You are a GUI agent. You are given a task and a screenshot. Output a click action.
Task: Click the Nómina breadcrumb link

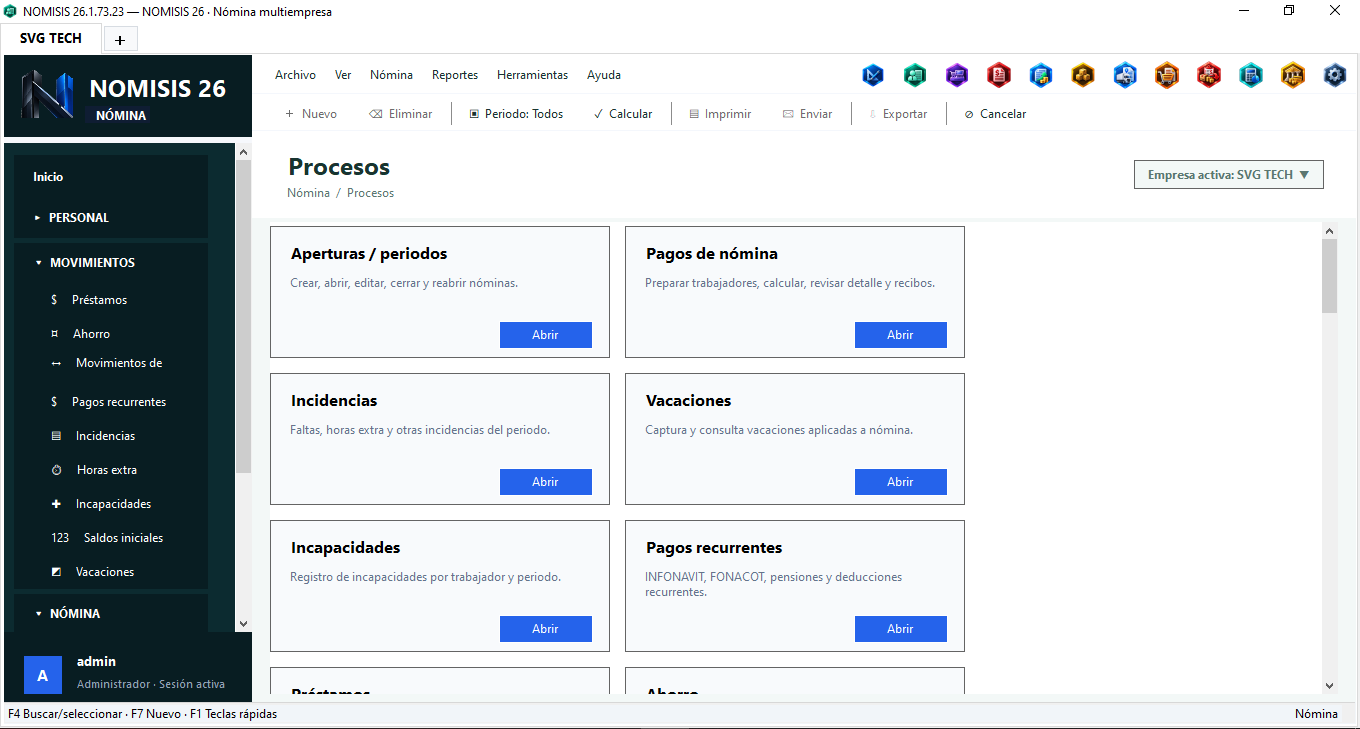click(x=308, y=193)
